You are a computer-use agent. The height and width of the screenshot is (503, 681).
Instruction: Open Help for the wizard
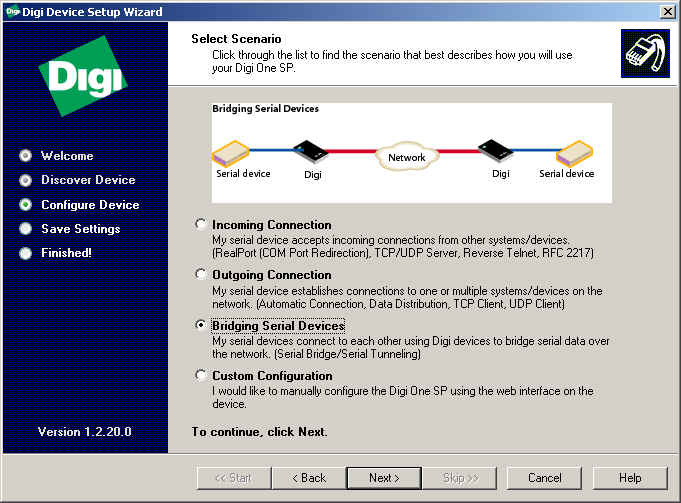(630, 478)
